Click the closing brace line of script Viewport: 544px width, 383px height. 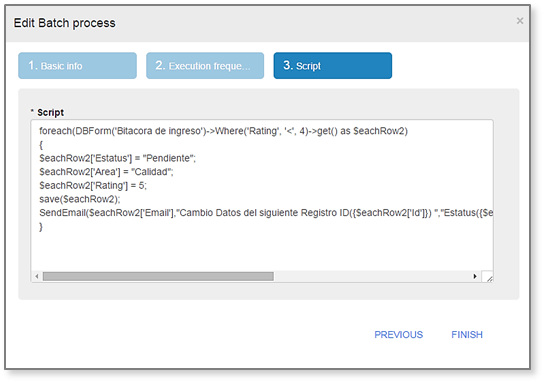pyautogui.click(x=41, y=227)
